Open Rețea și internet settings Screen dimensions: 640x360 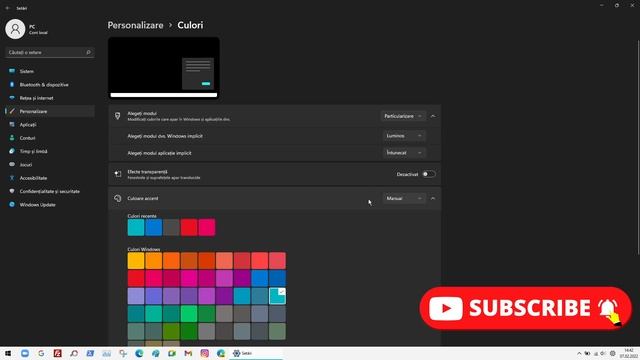[50, 98]
